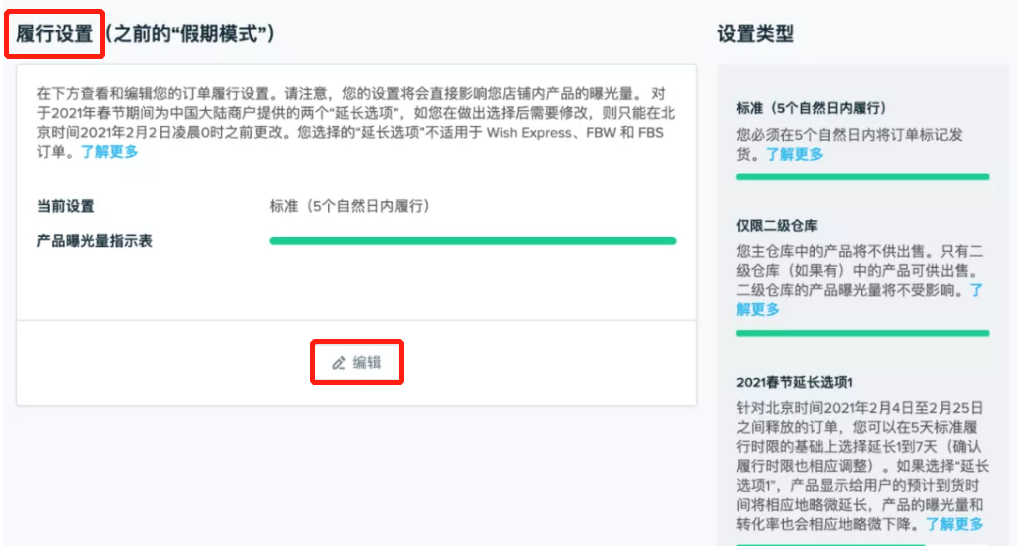
Task: Open 了解更多 under 2021春节延长选项1
Action: pos(954,524)
